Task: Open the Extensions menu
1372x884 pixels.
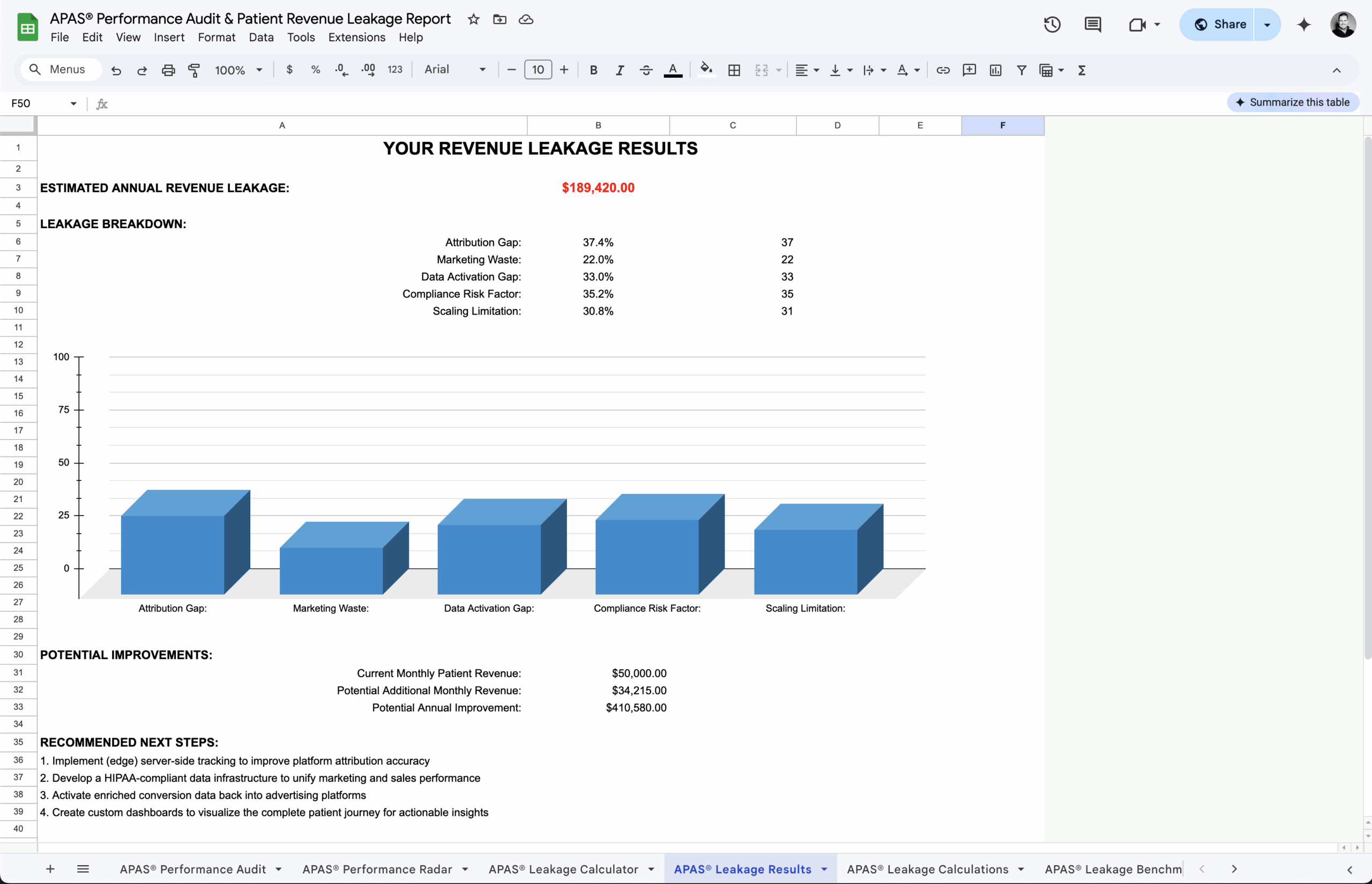Action: (356, 38)
